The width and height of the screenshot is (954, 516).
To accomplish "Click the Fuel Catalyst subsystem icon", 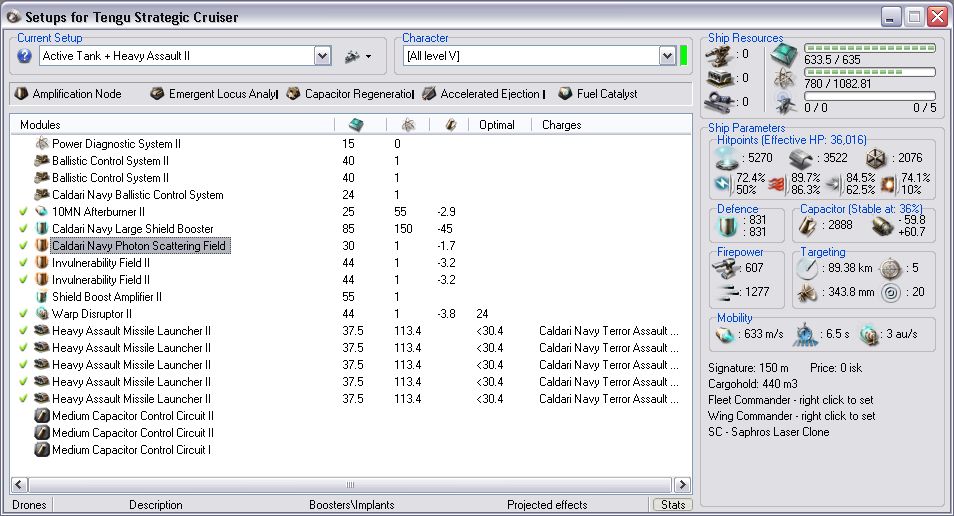I will tap(566, 94).
